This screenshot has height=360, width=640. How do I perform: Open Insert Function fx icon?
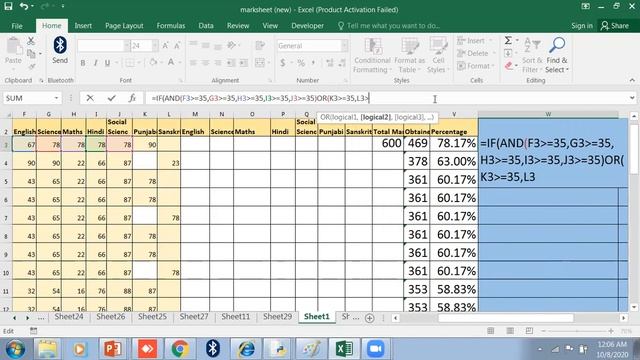[132, 98]
